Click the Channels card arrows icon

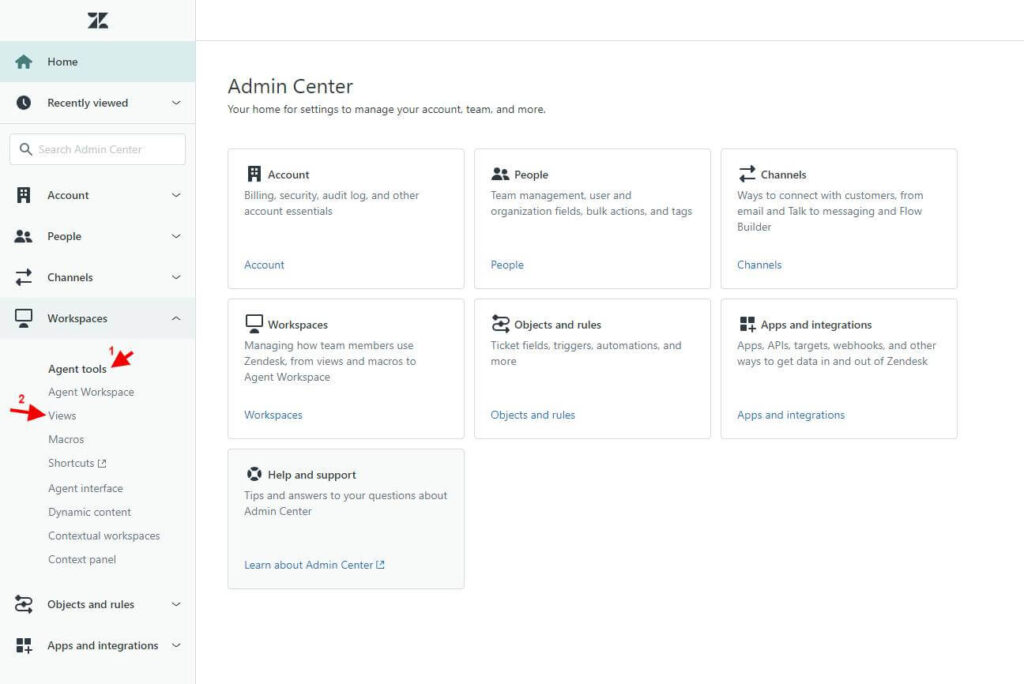(x=746, y=174)
